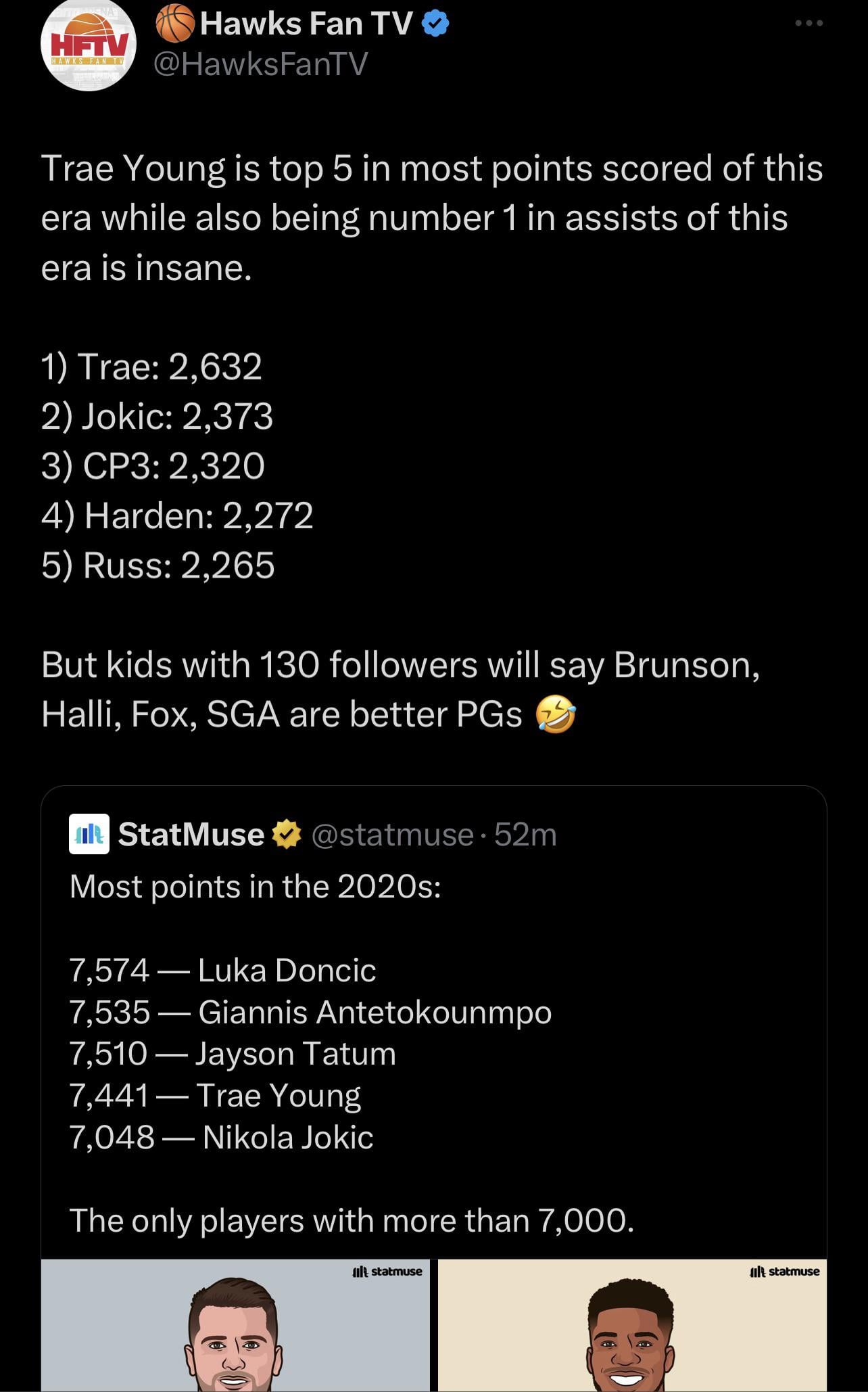Click the StatMuse display name
The width and height of the screenshot is (868, 1392).
(191, 835)
